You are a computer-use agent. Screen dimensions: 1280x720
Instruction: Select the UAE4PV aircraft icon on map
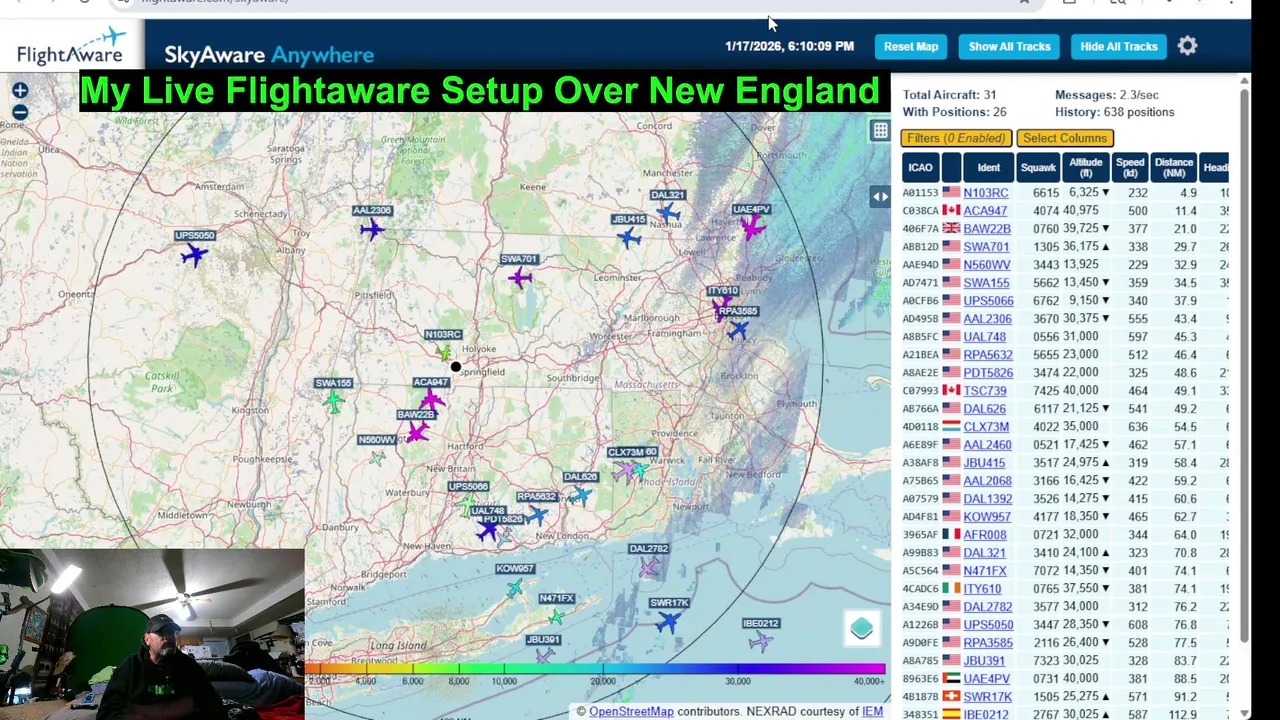[x=753, y=228]
